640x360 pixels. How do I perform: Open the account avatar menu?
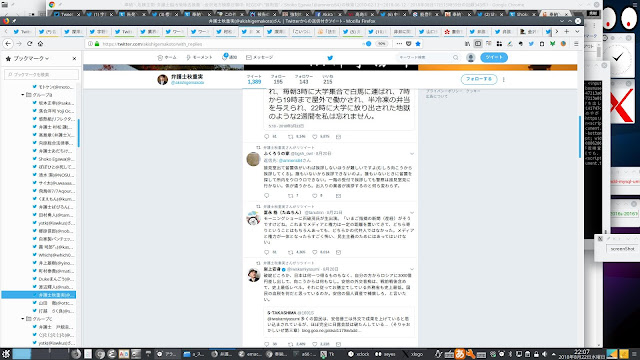(471, 58)
